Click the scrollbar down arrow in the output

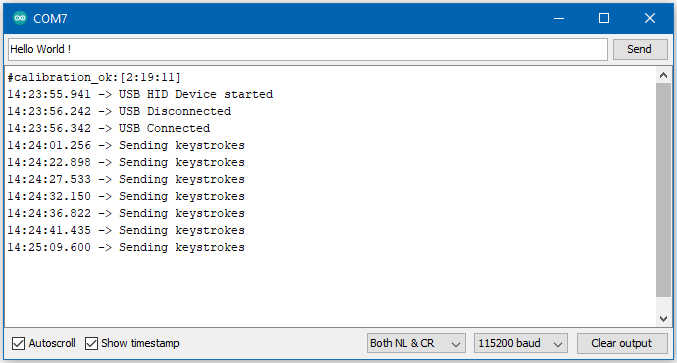click(663, 319)
